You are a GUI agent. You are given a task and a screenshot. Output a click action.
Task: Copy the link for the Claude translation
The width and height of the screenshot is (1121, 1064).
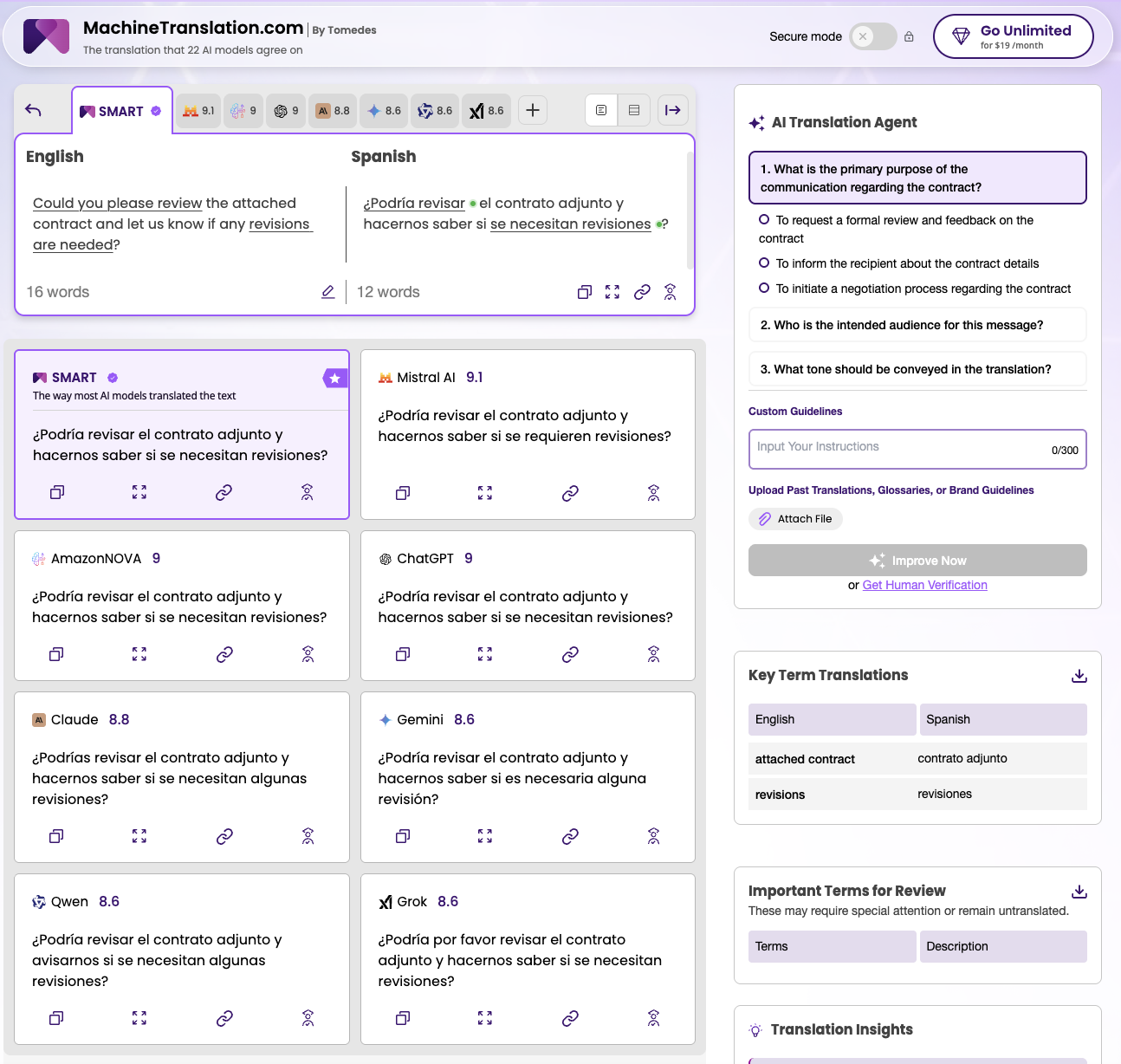pyautogui.click(x=224, y=836)
